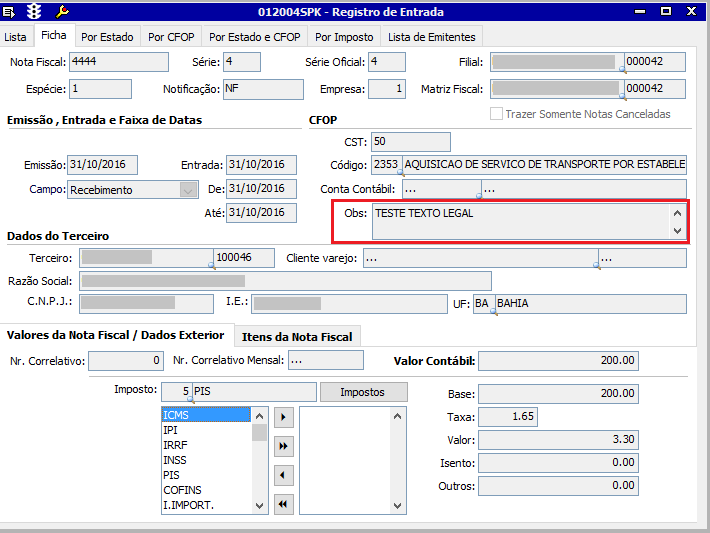The width and height of the screenshot is (710, 533).
Task: Open the Por Estado tab
Action: pos(107,37)
